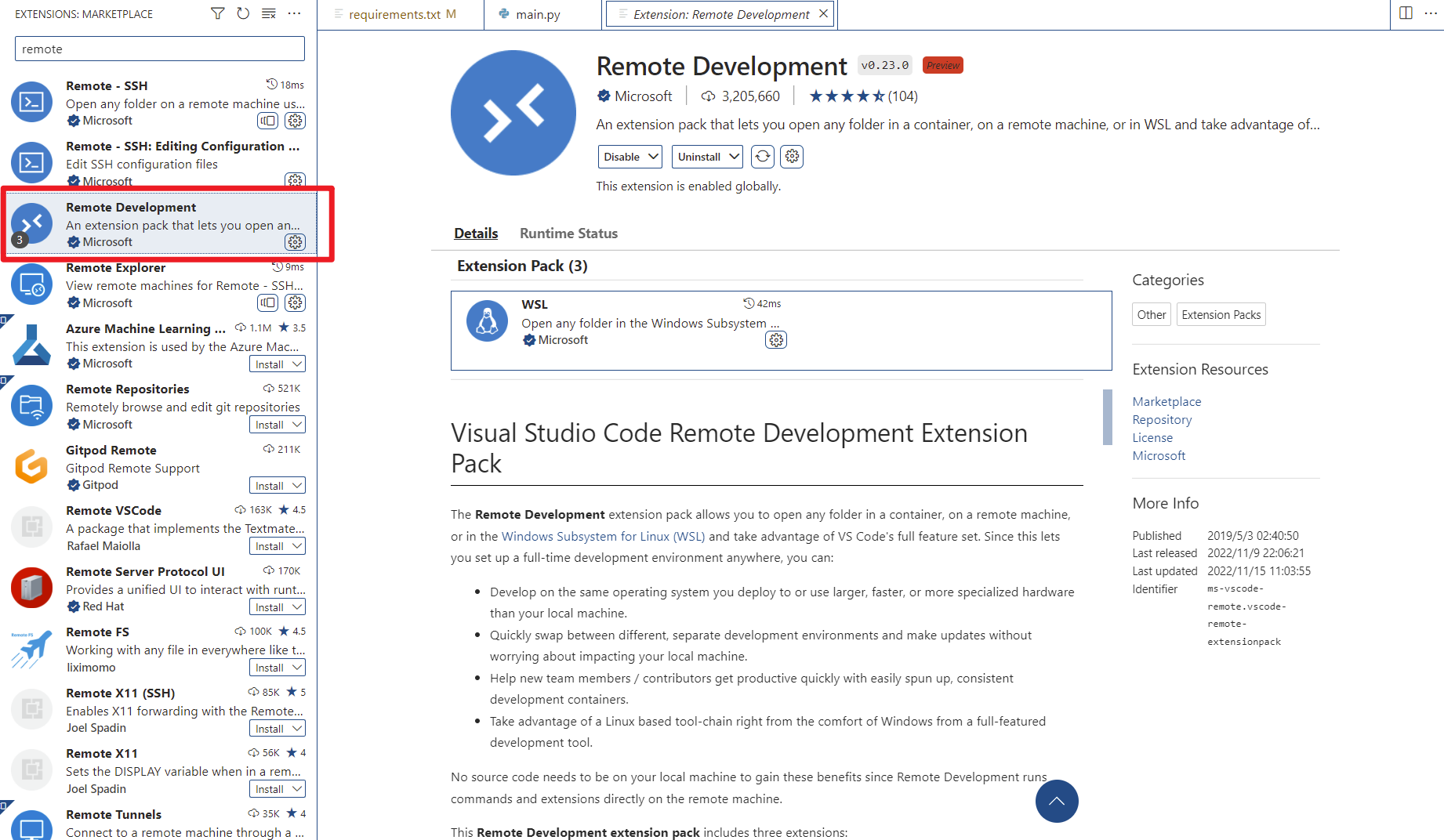Click the scroll-to-top round arrow button
Image resolution: width=1444 pixels, height=840 pixels.
click(x=1057, y=801)
